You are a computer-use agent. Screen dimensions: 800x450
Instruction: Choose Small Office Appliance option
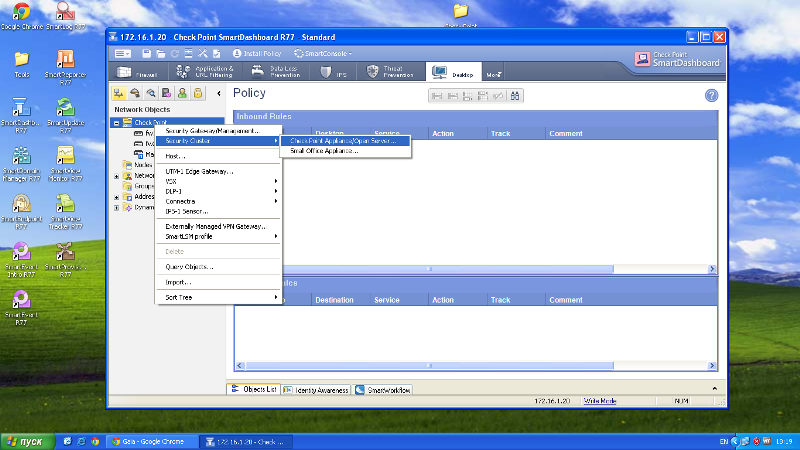point(345,151)
